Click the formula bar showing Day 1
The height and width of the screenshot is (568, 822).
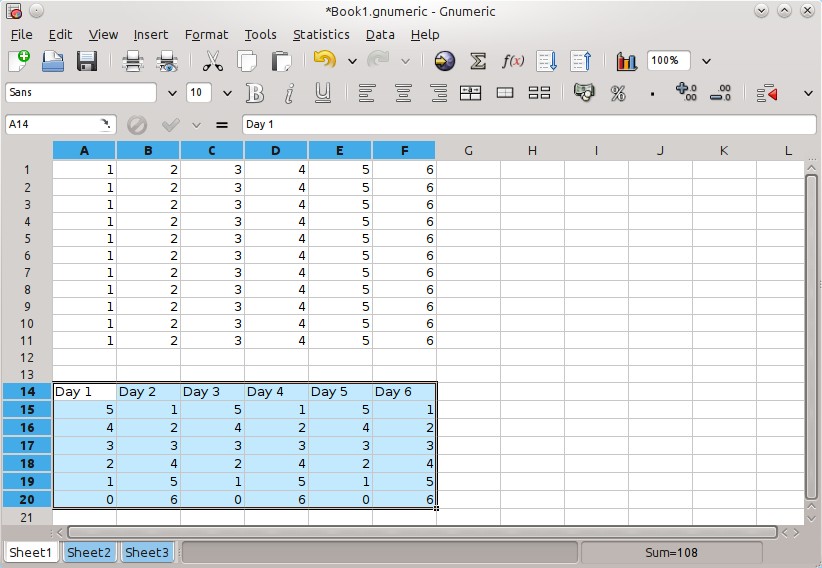[529, 124]
